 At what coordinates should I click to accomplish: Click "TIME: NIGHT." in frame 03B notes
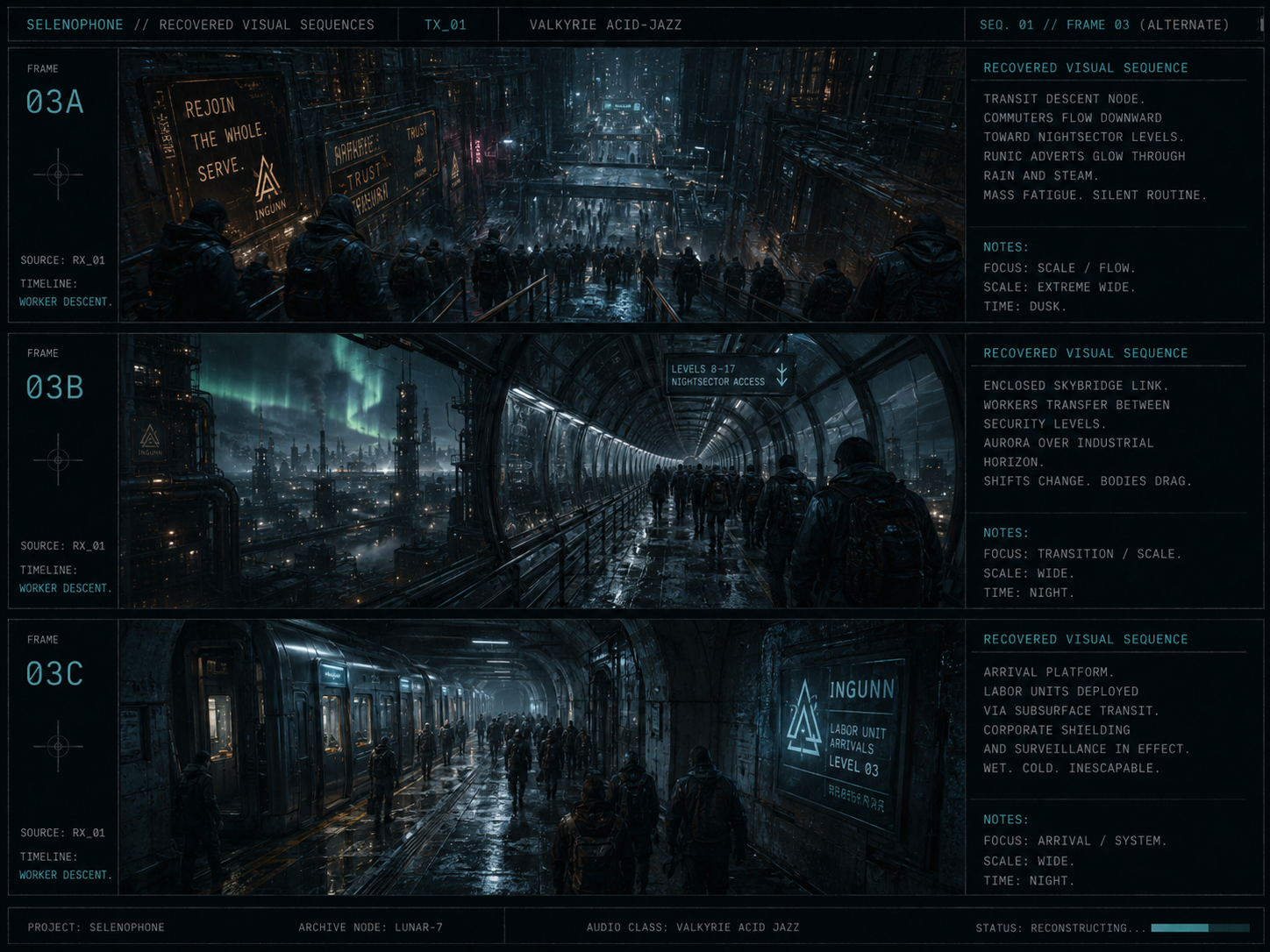pyautogui.click(x=1029, y=593)
